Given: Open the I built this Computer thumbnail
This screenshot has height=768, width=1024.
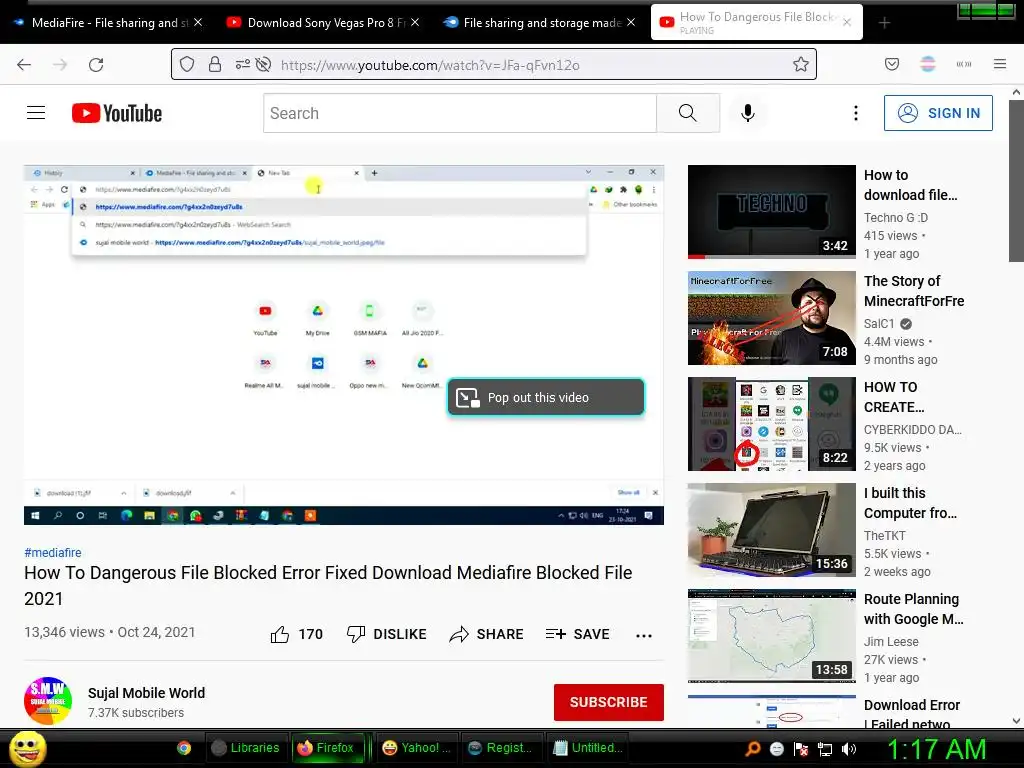Looking at the screenshot, I should click(x=771, y=530).
